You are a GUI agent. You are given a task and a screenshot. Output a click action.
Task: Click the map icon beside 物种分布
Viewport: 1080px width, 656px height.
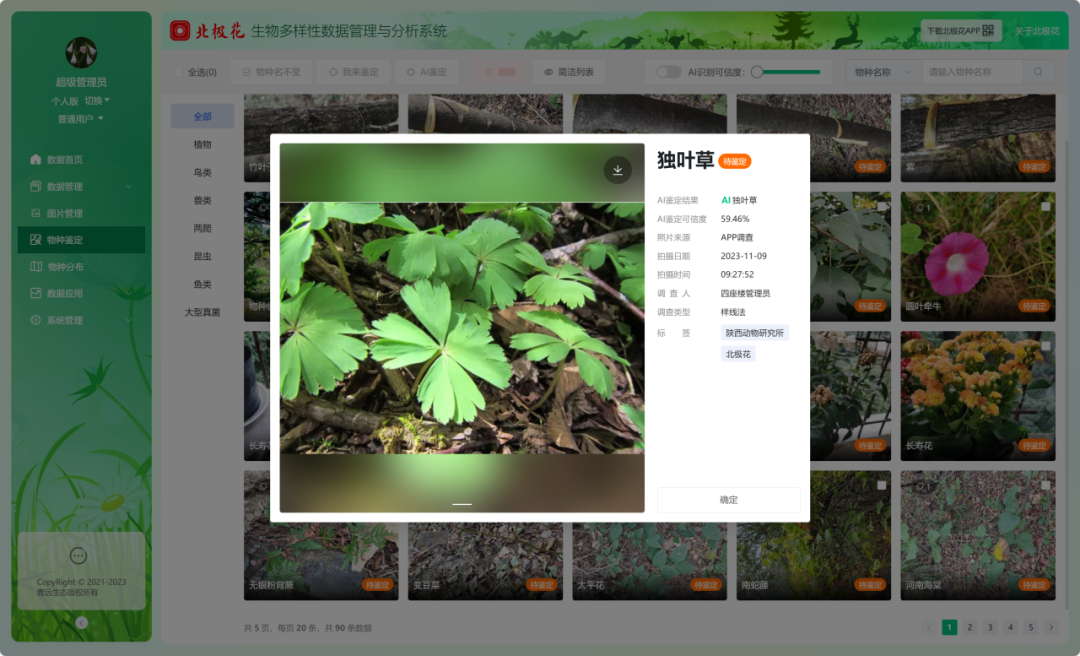tap(36, 267)
